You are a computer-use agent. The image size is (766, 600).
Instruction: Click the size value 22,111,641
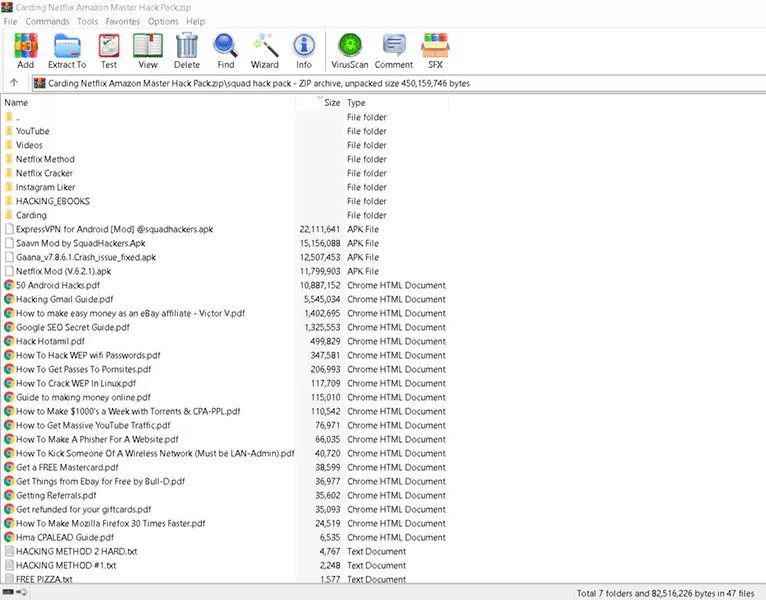tap(319, 229)
